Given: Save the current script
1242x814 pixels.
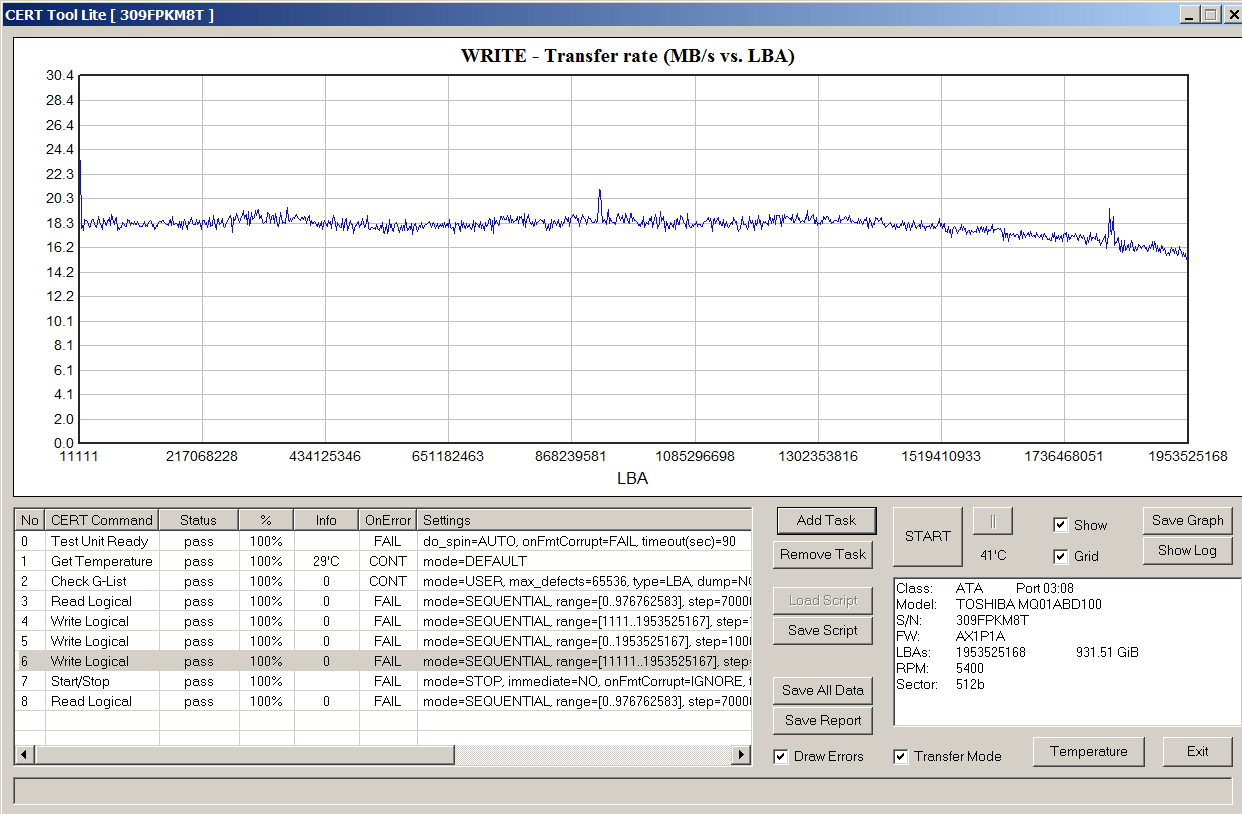Looking at the screenshot, I should click(823, 630).
